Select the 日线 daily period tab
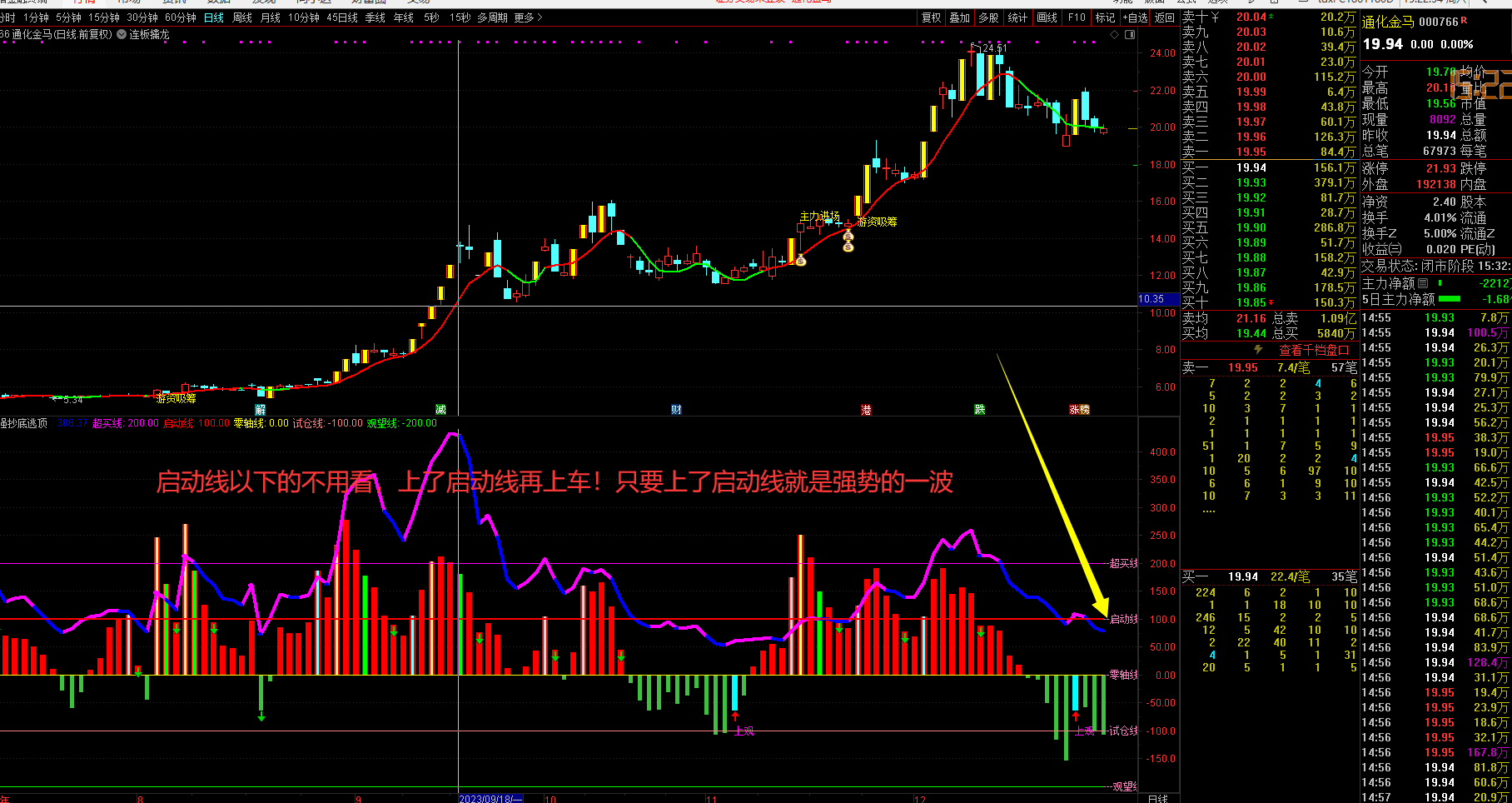Viewport: 1512px width, 803px height. (x=214, y=17)
